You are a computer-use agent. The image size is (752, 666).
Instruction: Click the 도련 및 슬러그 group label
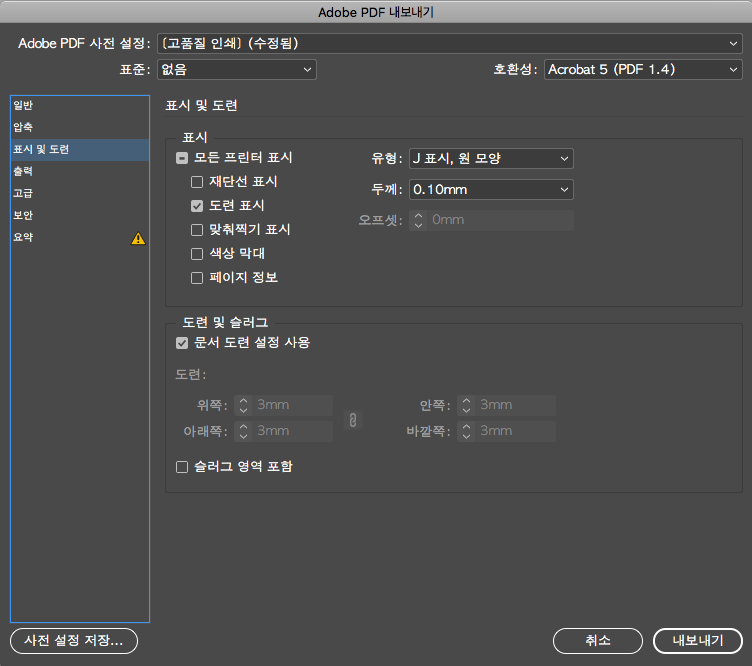[225, 322]
